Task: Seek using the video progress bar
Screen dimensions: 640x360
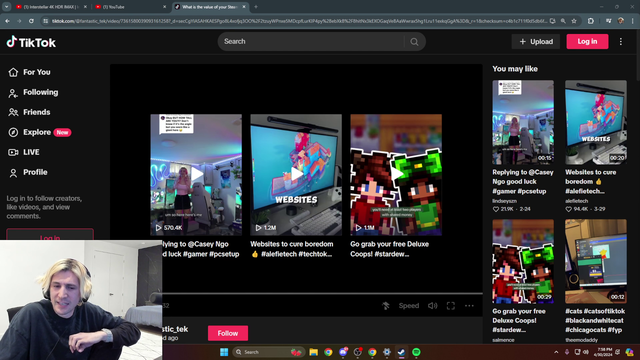Action: (322, 293)
